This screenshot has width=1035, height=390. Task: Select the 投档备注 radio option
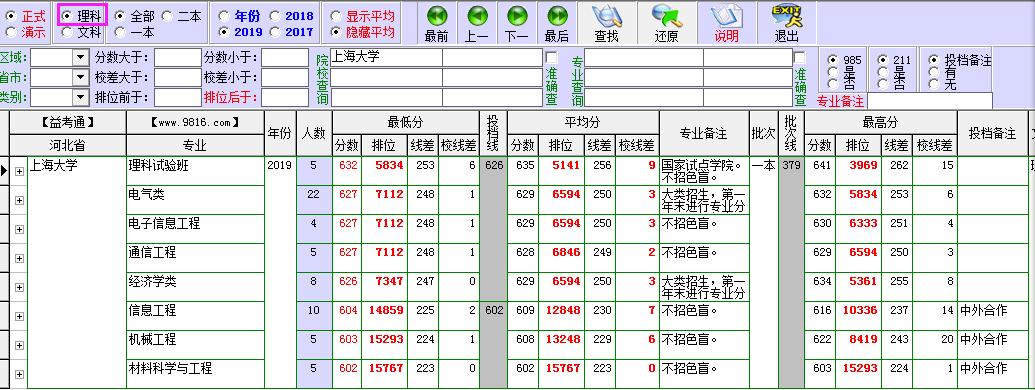933,60
